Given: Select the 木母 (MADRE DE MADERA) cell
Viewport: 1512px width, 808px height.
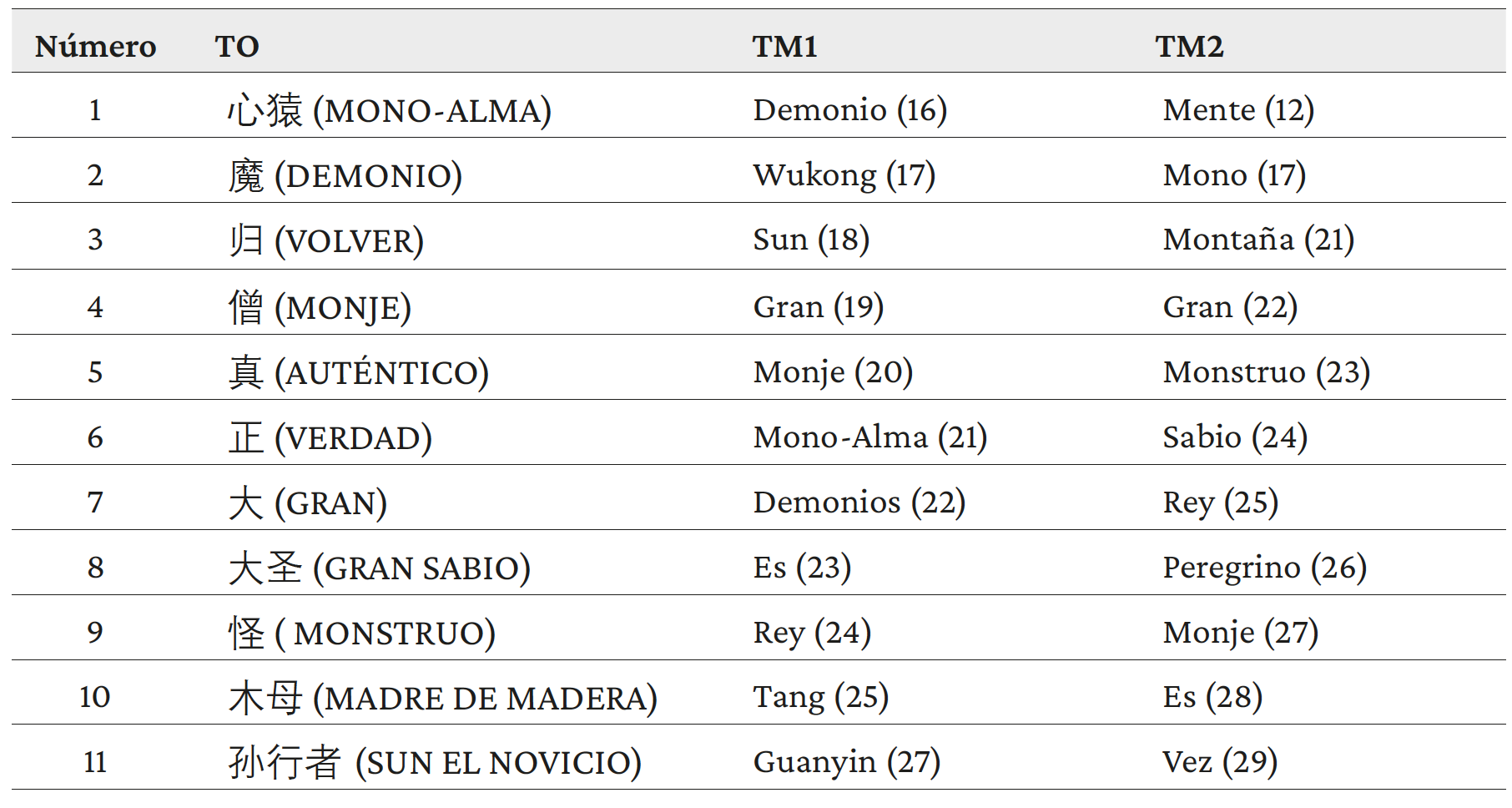Looking at the screenshot, I should point(443,698).
